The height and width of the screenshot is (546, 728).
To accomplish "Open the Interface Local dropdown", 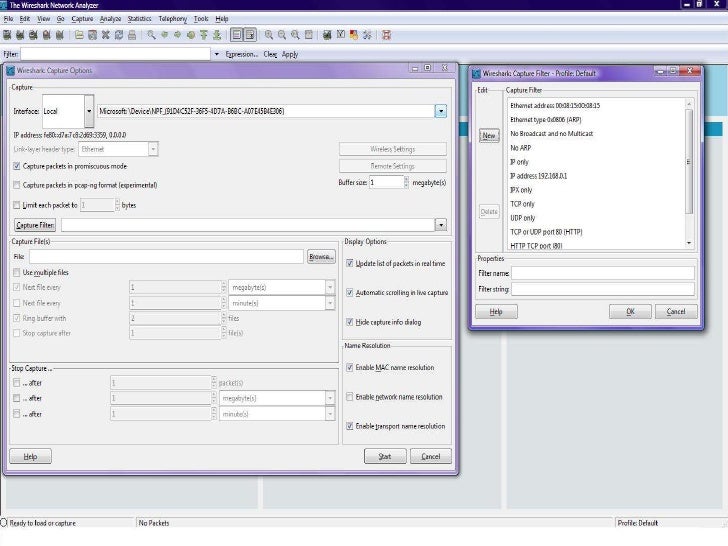I will (x=89, y=111).
